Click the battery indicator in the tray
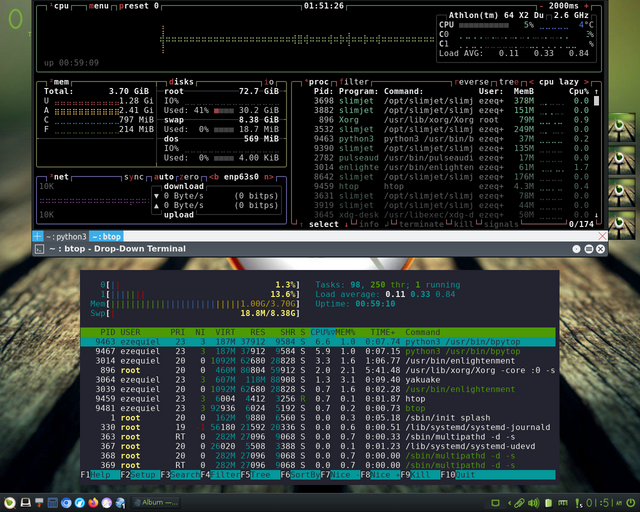Viewport: 640px width, 512px height. click(549, 503)
